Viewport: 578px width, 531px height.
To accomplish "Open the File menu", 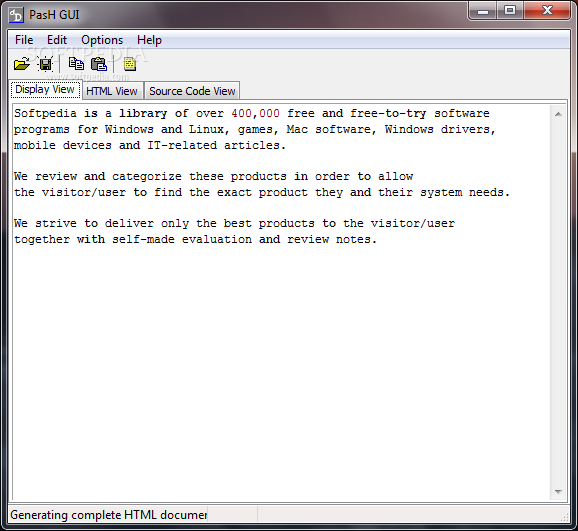I will pos(24,40).
